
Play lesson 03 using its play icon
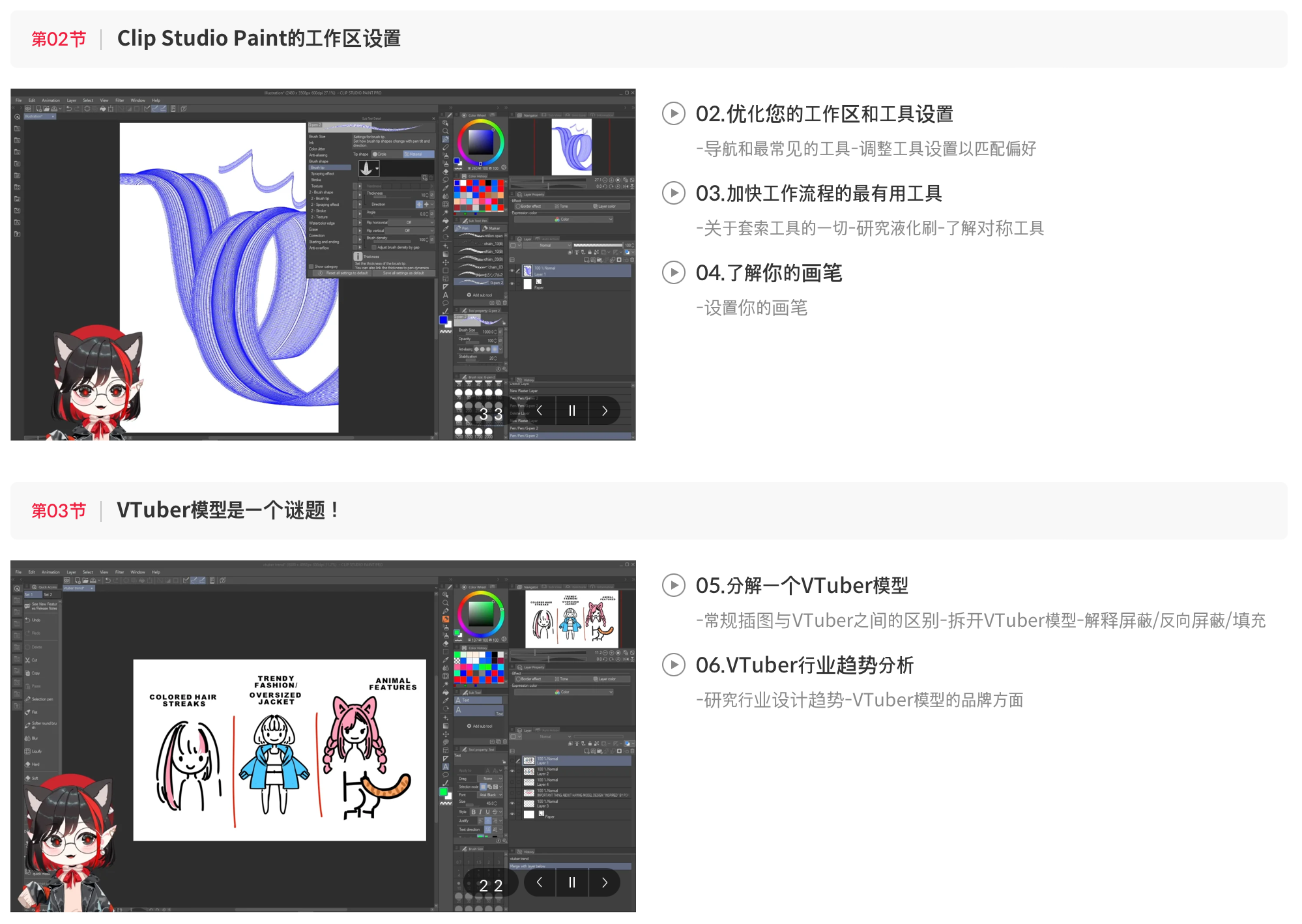(673, 193)
